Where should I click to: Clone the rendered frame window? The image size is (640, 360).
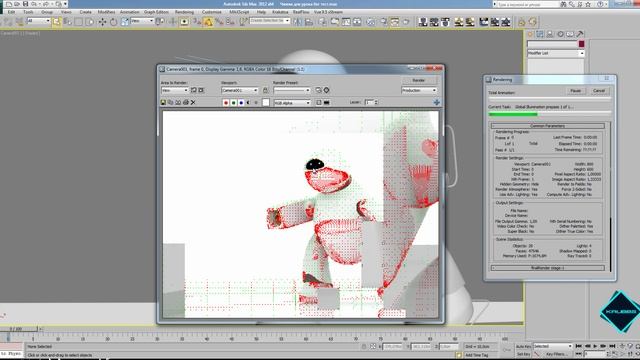pyautogui.click(x=178, y=102)
